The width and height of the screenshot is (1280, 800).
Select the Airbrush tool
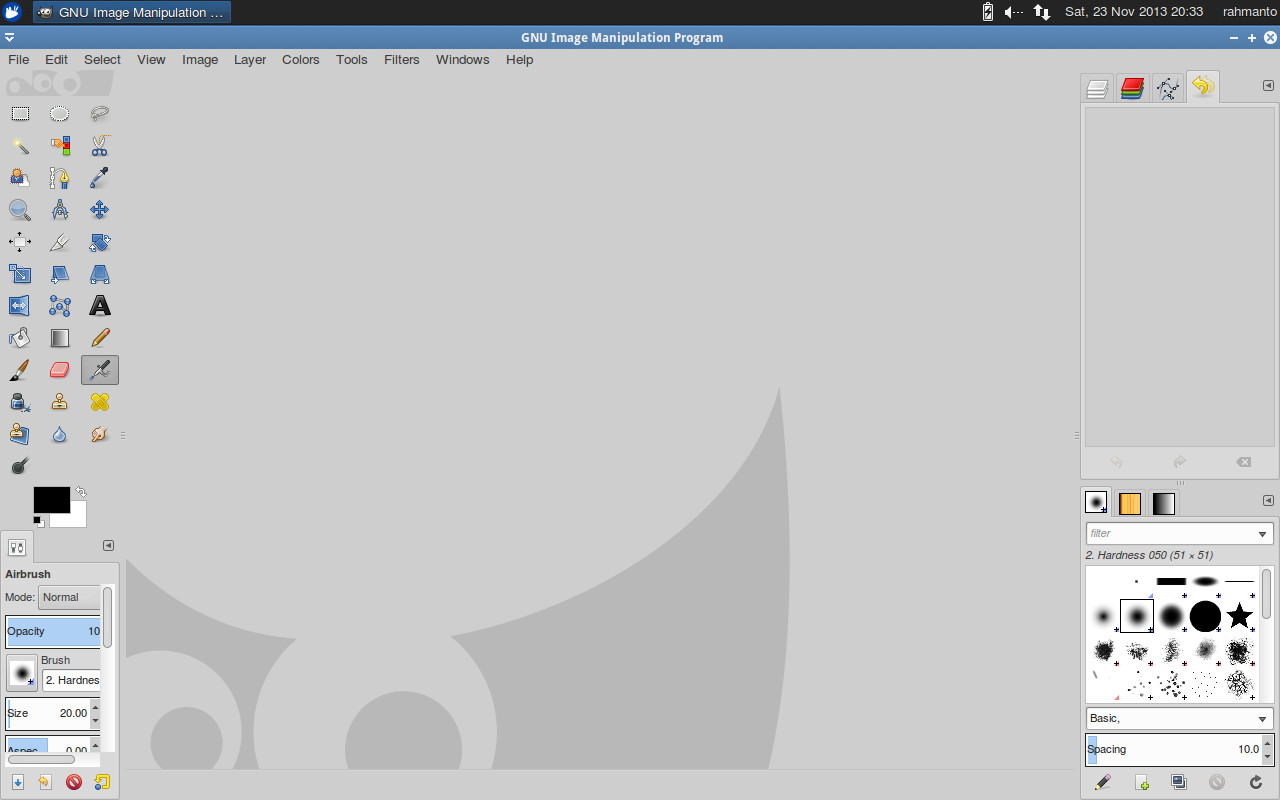click(x=100, y=370)
